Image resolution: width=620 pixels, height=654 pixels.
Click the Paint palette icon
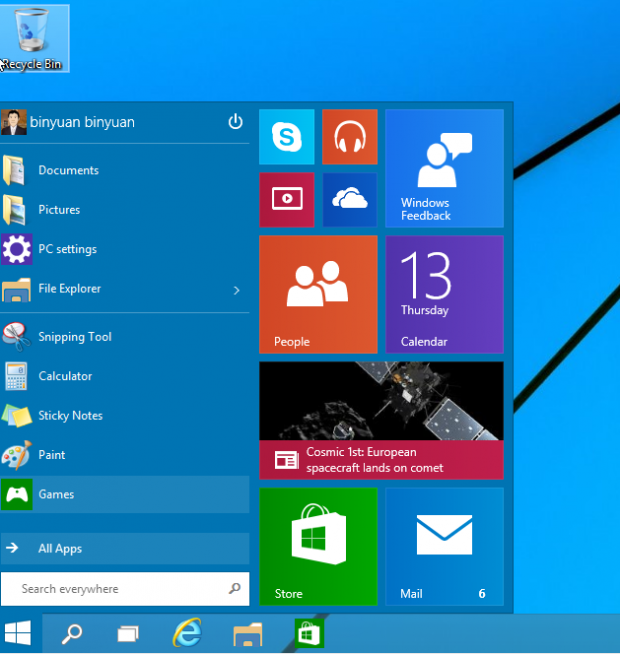pos(17,455)
